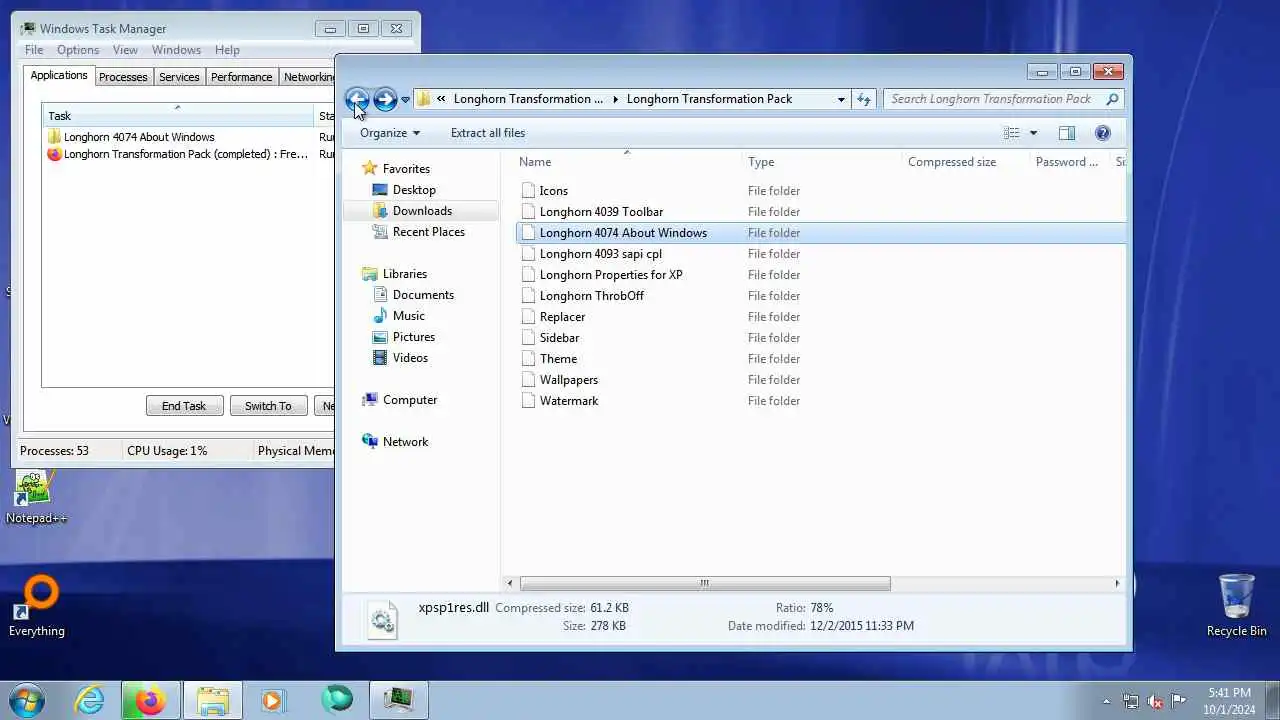The height and width of the screenshot is (720, 1280).
Task: Toggle the preview pane icon
Action: click(1067, 133)
